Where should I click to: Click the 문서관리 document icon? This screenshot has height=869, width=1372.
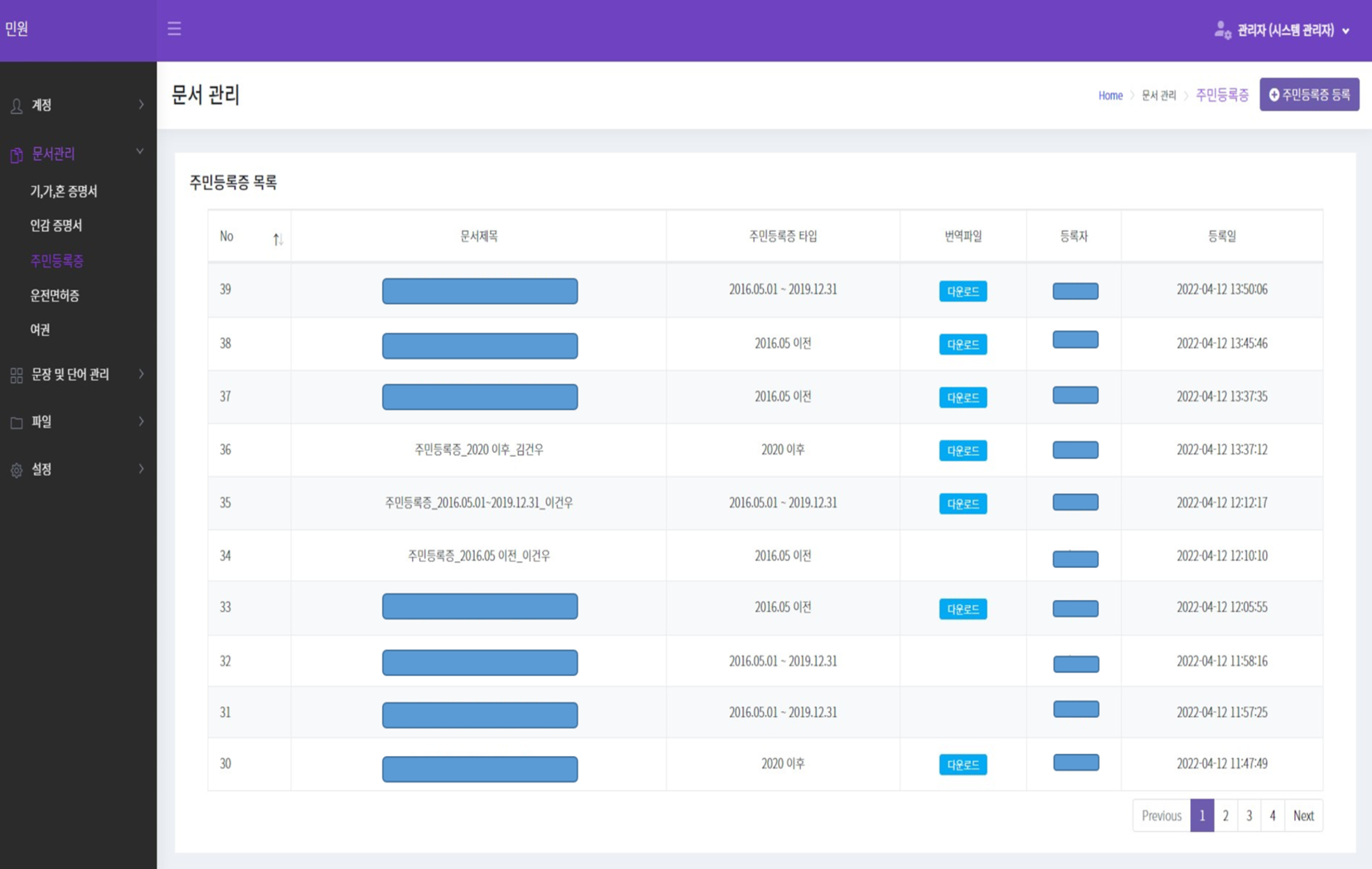click(x=17, y=155)
